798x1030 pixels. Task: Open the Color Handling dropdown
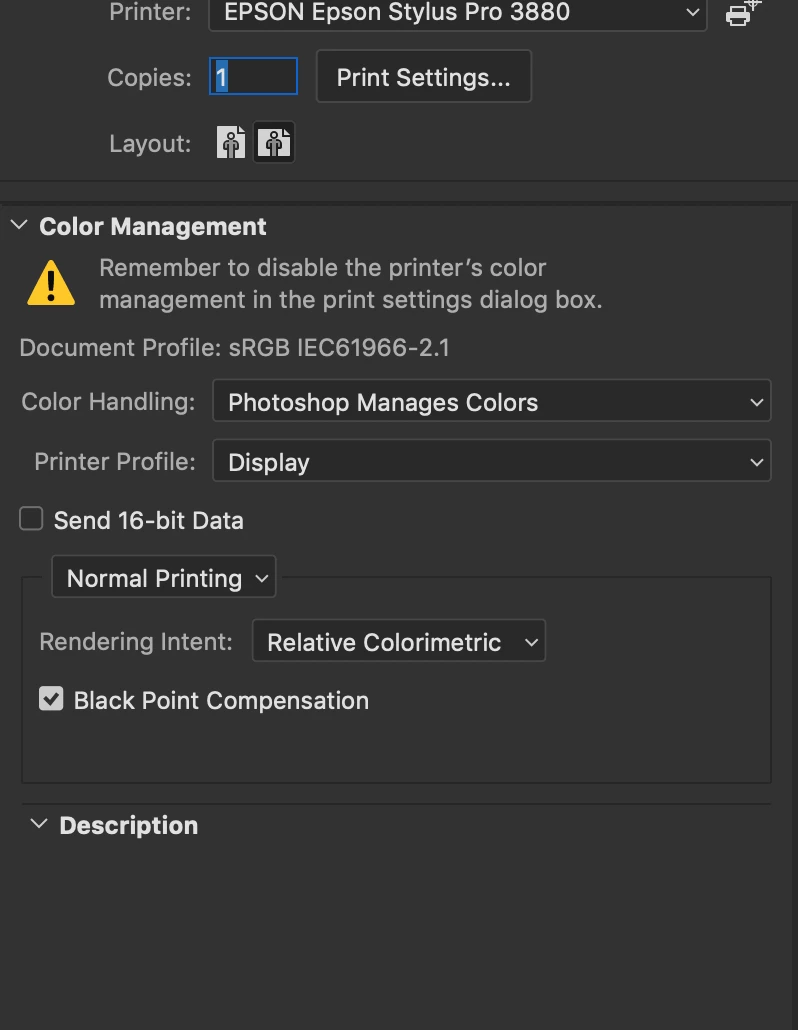pyautogui.click(x=491, y=402)
